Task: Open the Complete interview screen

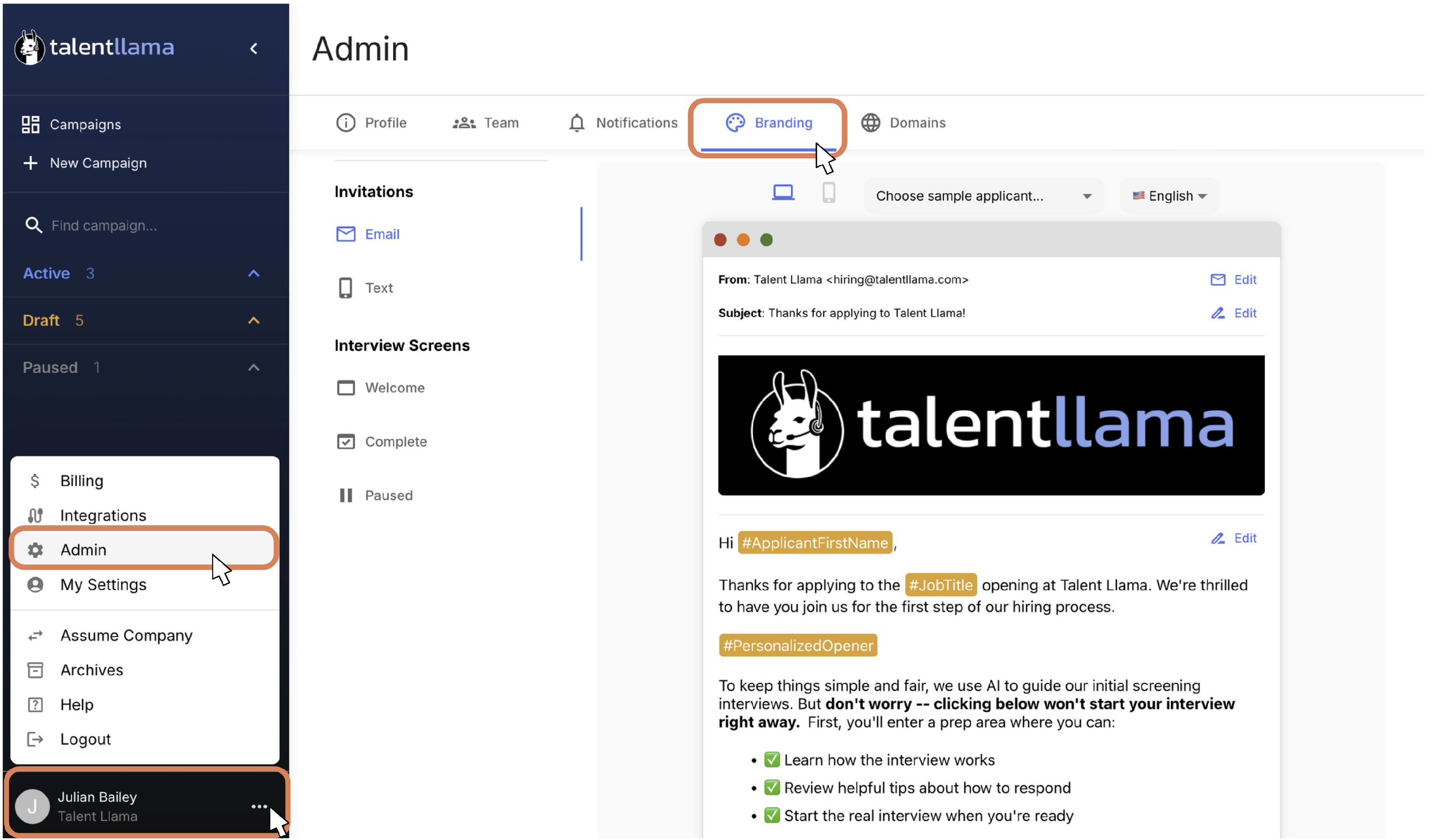Action: [396, 441]
